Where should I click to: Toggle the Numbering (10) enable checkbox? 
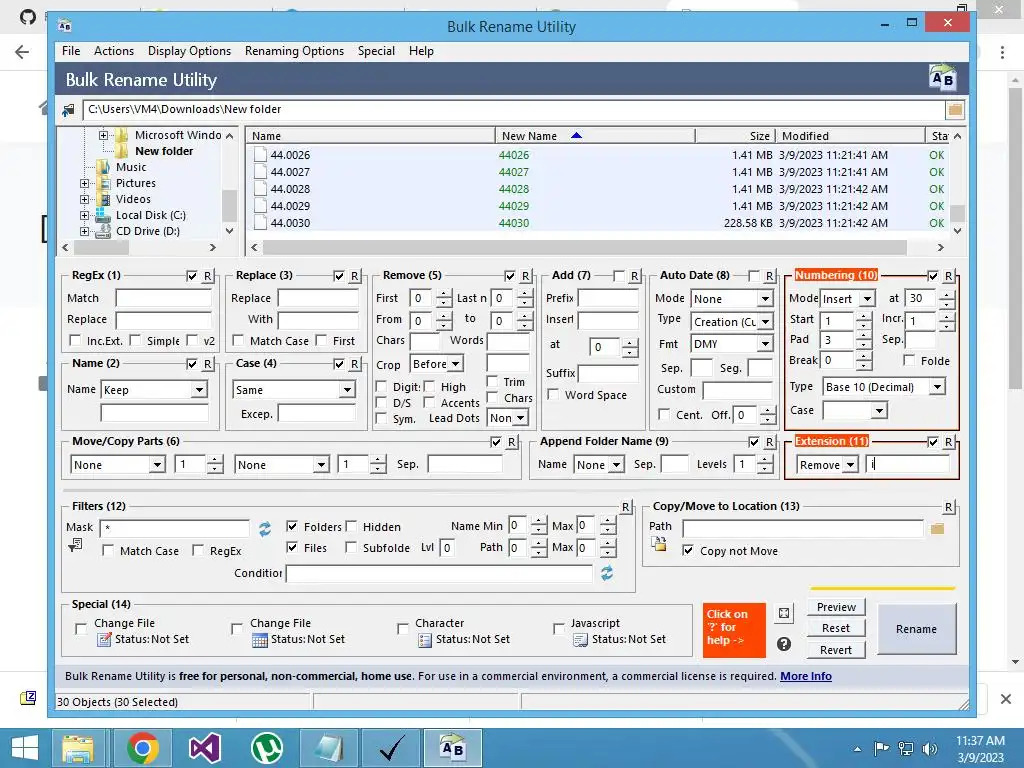[933, 276]
